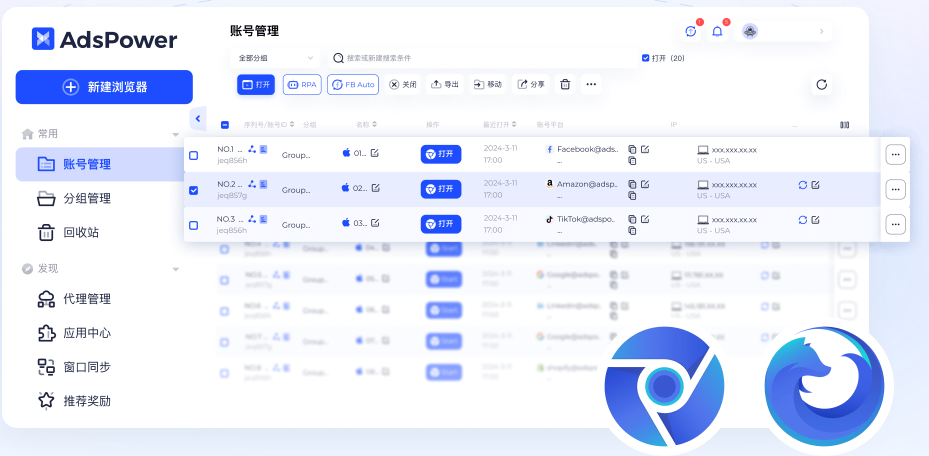Collapse the 发现 sidebar section
The width and height of the screenshot is (929, 456).
tap(175, 269)
